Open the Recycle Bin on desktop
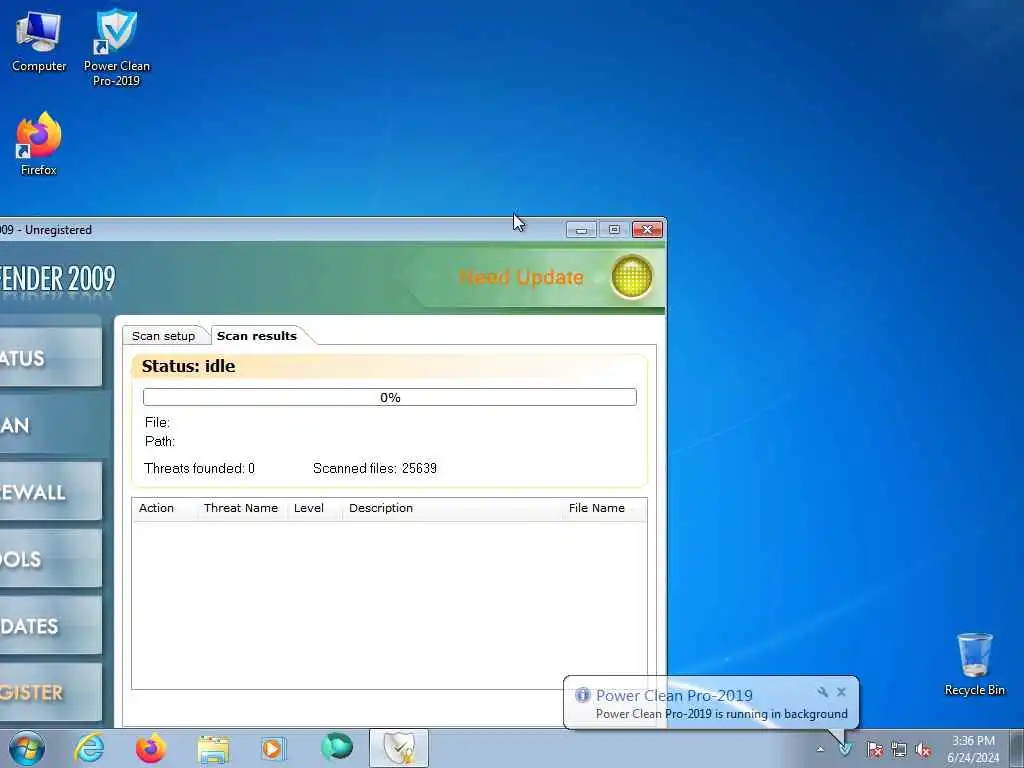This screenshot has width=1024, height=768. coord(974,664)
